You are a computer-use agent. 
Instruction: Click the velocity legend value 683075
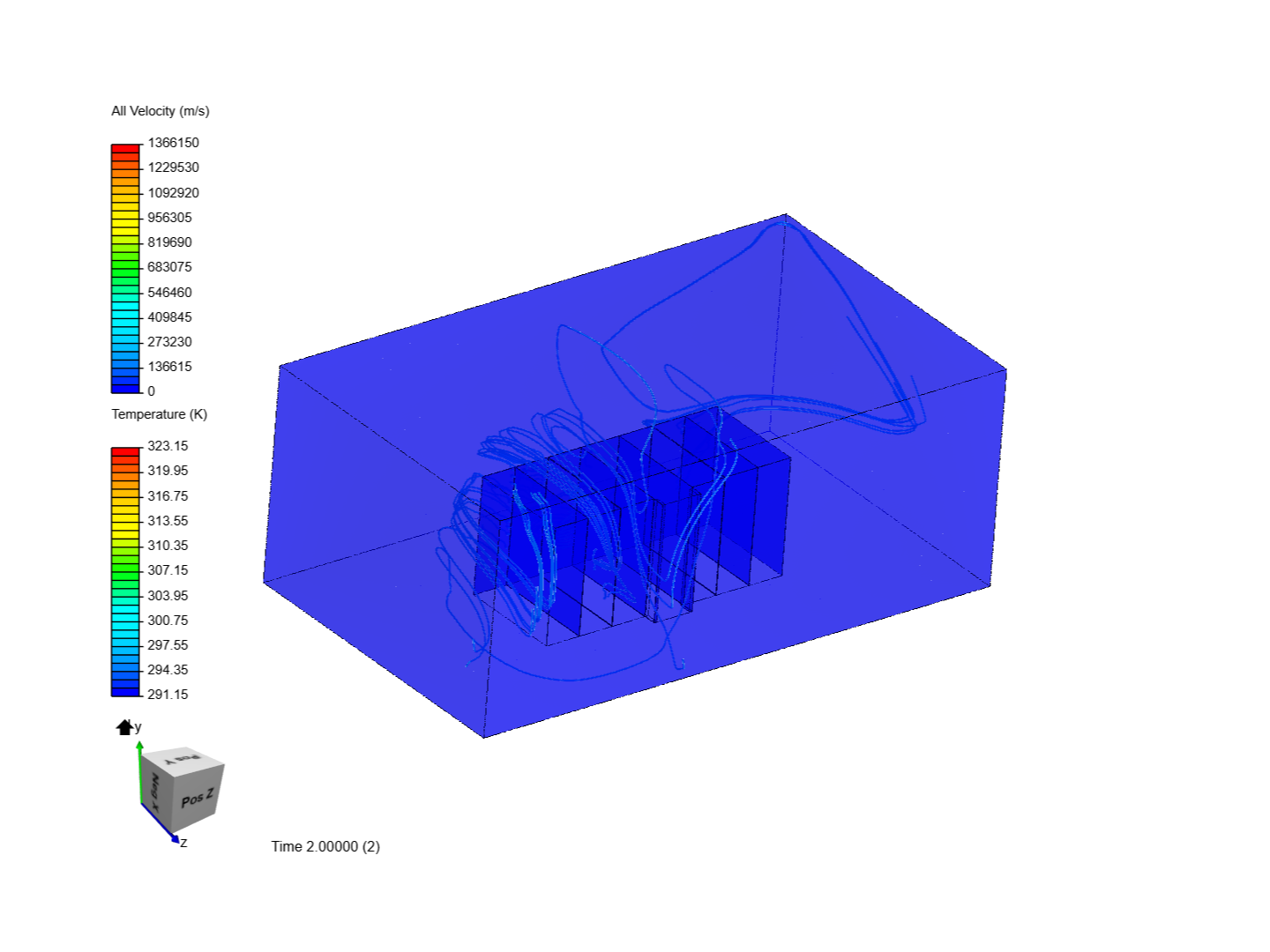click(169, 267)
